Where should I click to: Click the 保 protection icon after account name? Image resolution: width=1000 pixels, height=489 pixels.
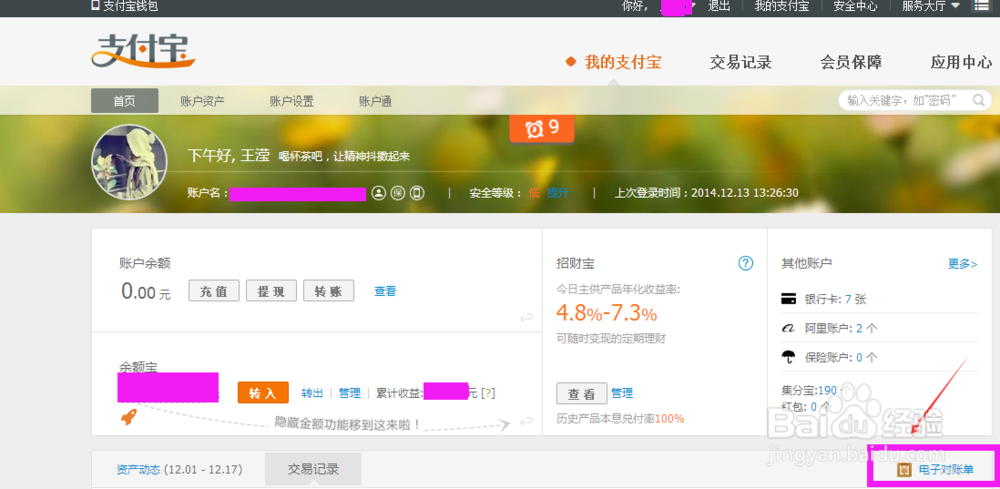pos(398,193)
